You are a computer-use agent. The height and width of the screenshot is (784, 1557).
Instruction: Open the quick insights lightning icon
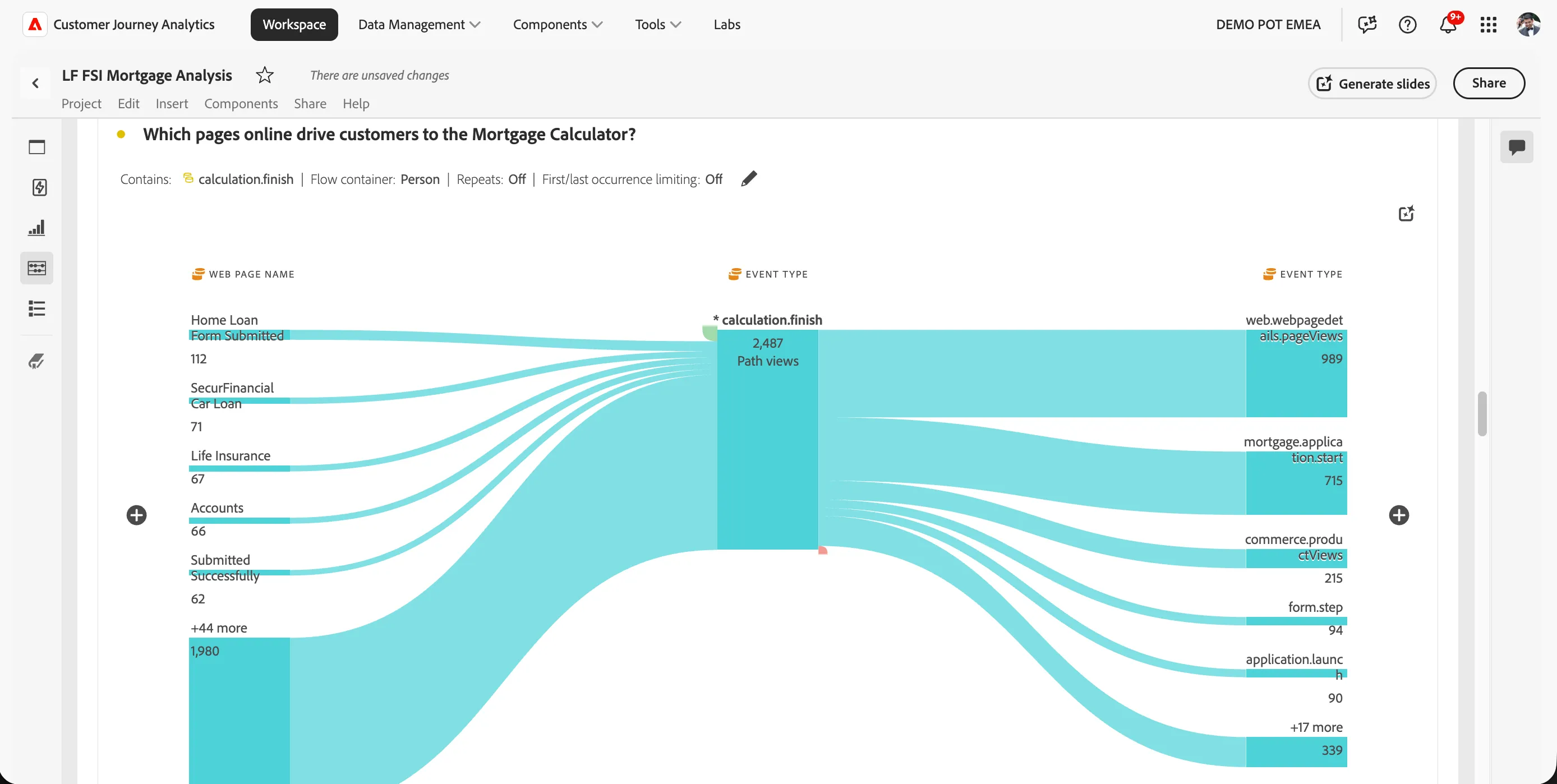pos(39,187)
